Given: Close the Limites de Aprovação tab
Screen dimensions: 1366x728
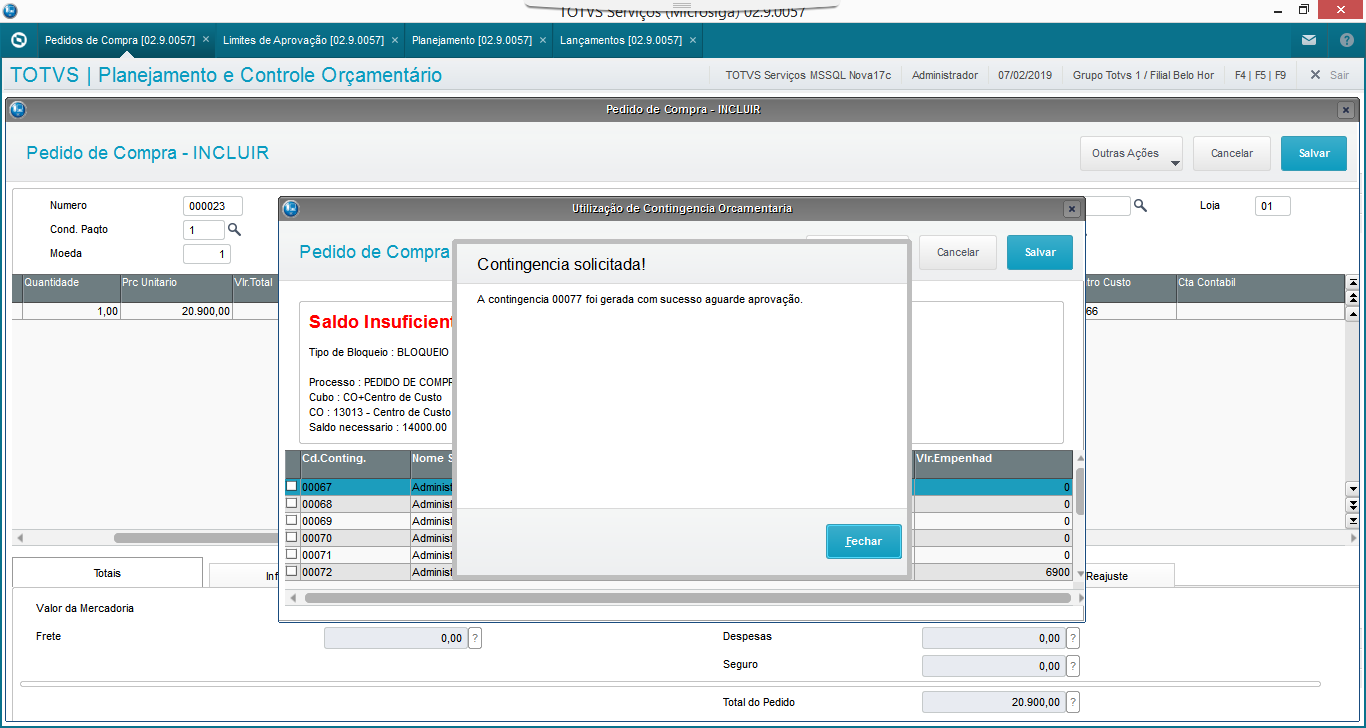Looking at the screenshot, I should [x=395, y=40].
